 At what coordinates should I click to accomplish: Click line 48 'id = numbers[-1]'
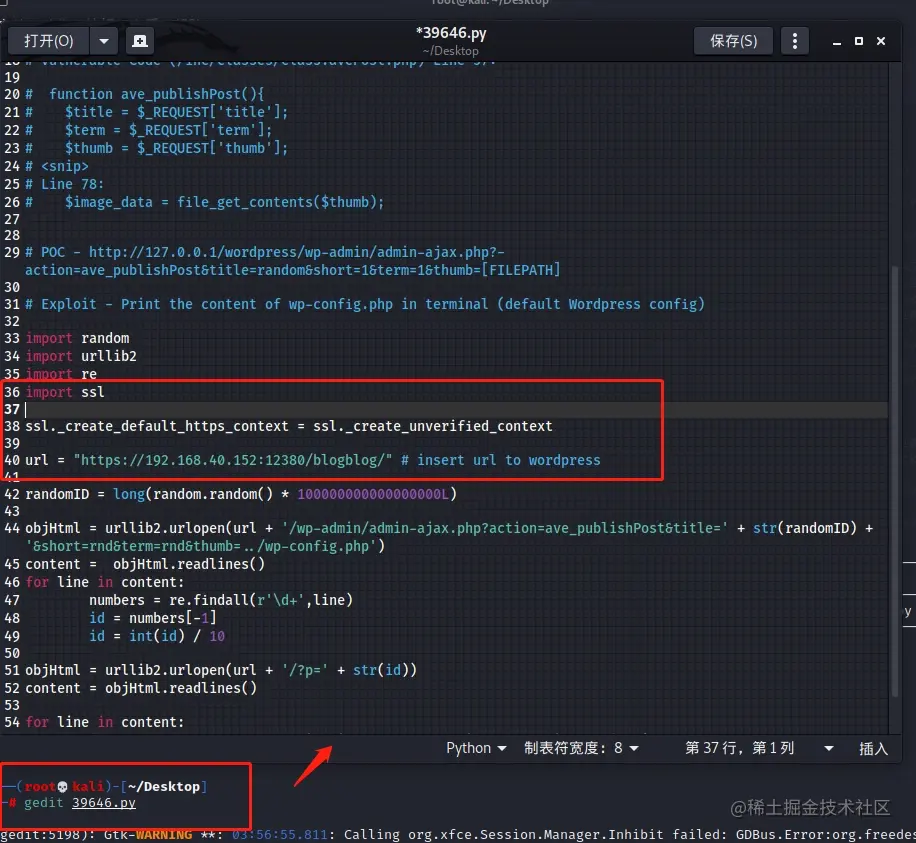(152, 618)
